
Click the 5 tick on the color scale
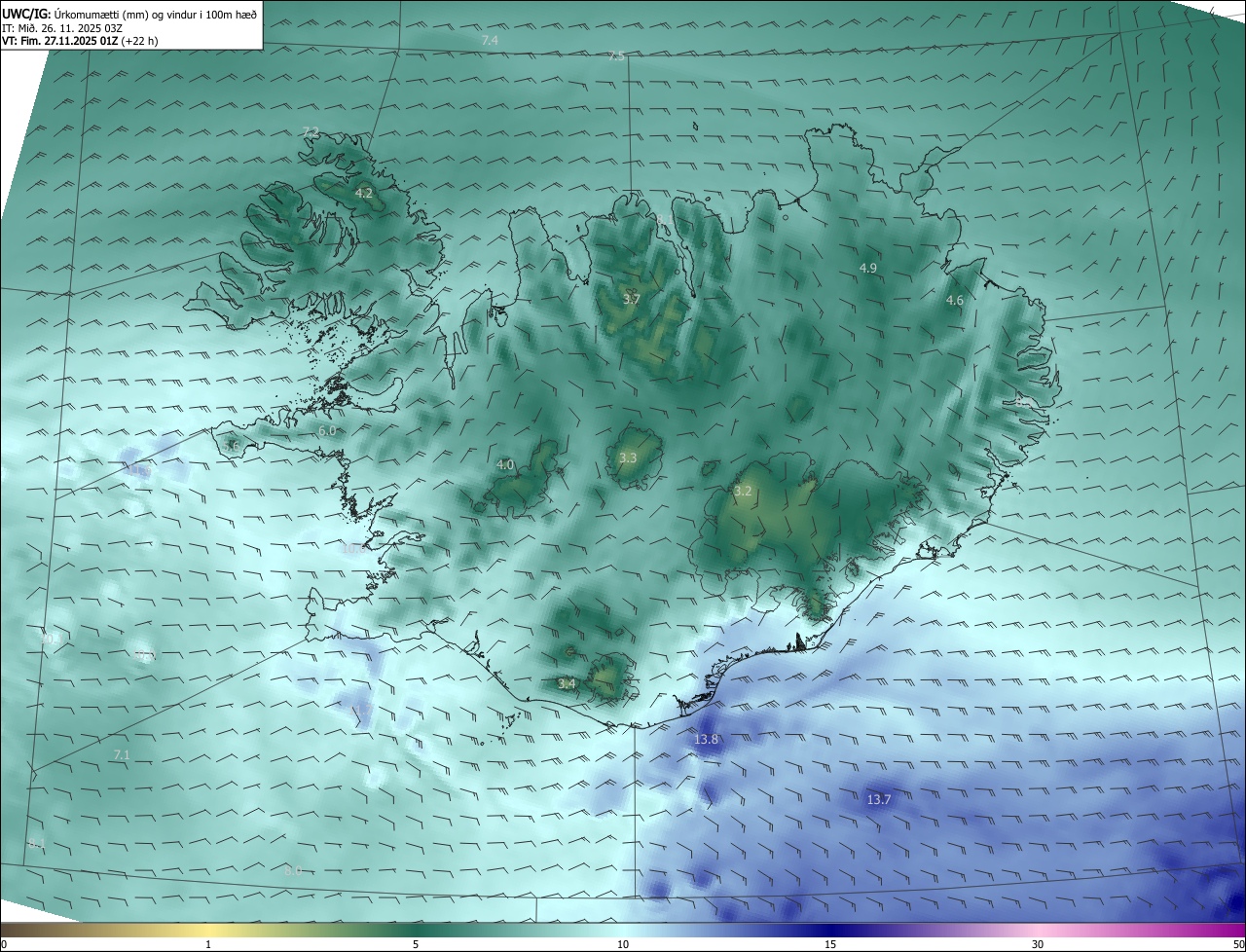(416, 944)
